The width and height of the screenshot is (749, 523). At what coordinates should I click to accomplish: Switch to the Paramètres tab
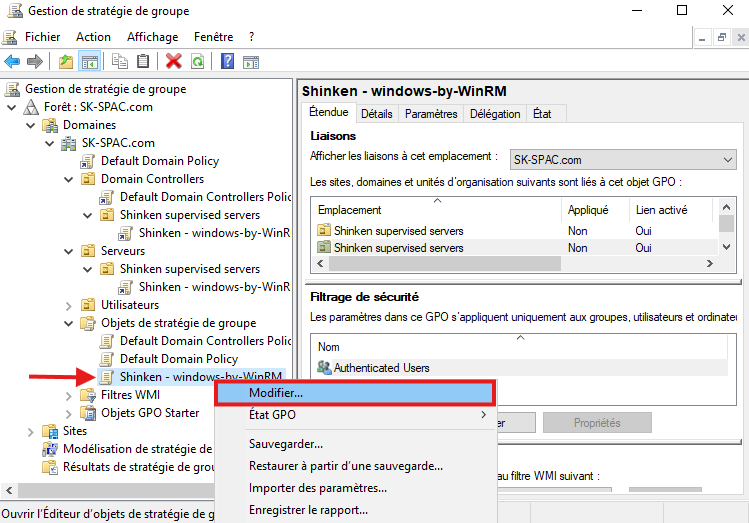[431, 114]
